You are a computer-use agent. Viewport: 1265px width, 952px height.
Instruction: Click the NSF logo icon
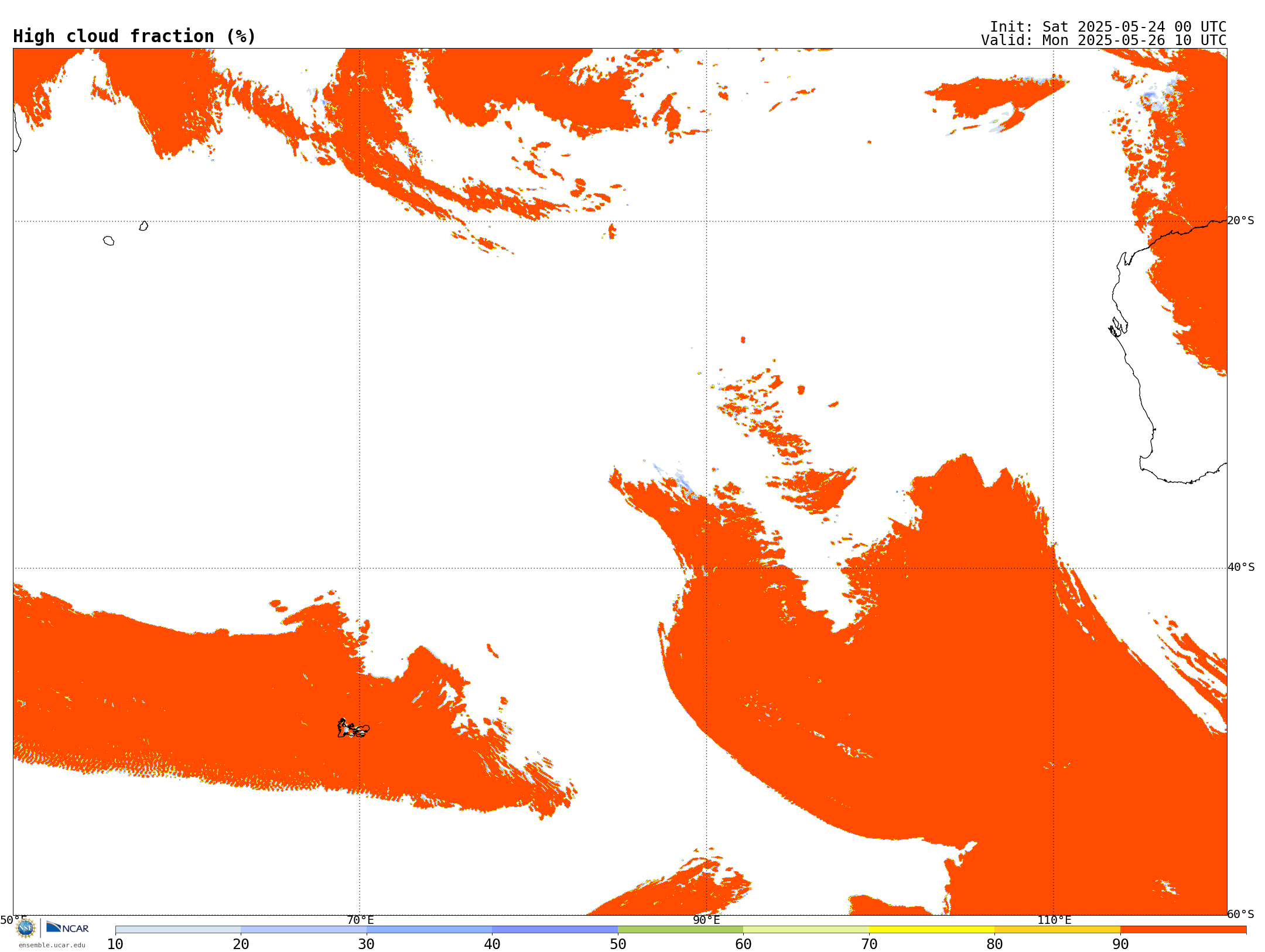point(26,927)
